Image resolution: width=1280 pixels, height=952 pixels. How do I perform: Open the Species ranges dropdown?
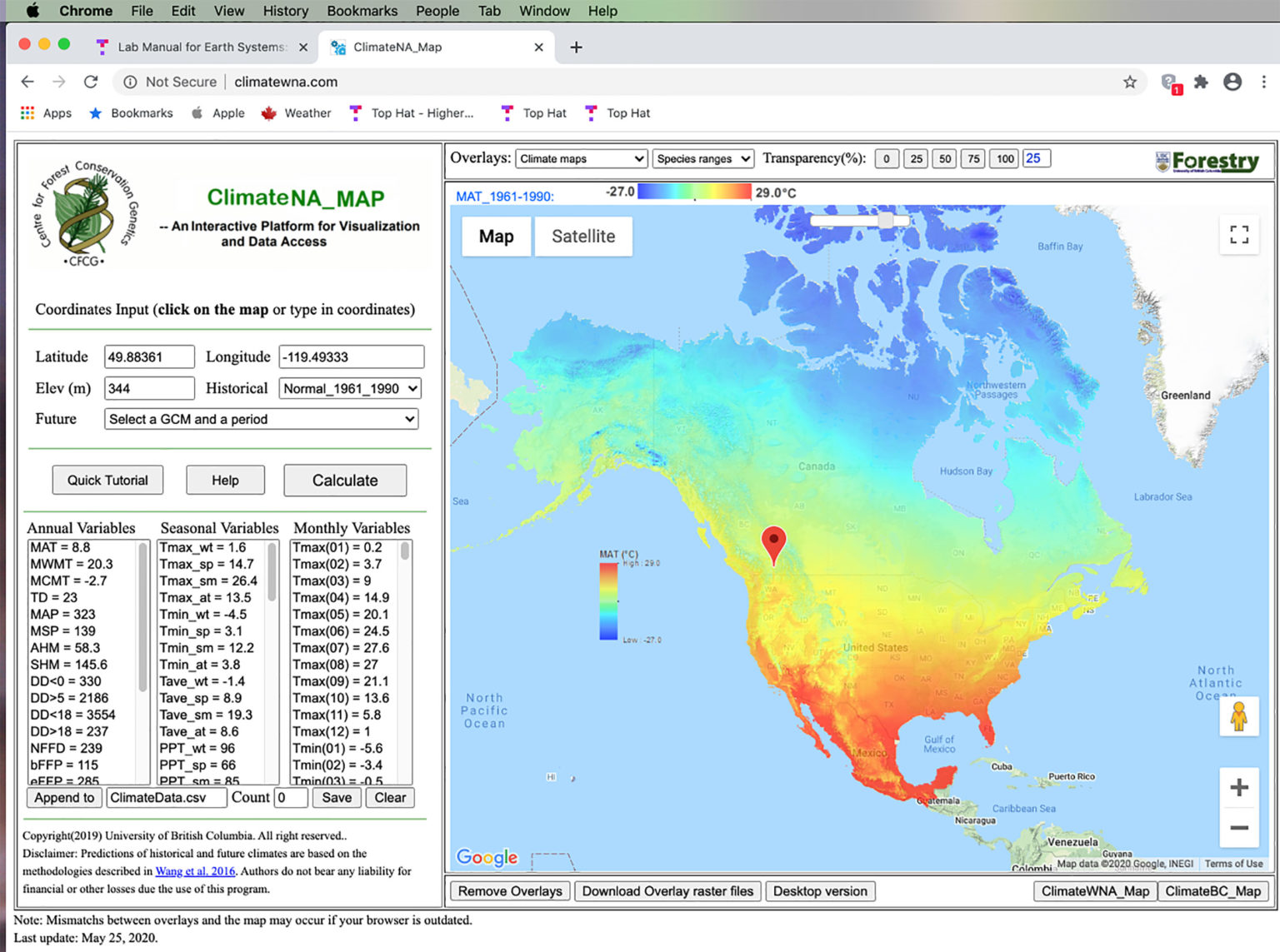coord(702,158)
